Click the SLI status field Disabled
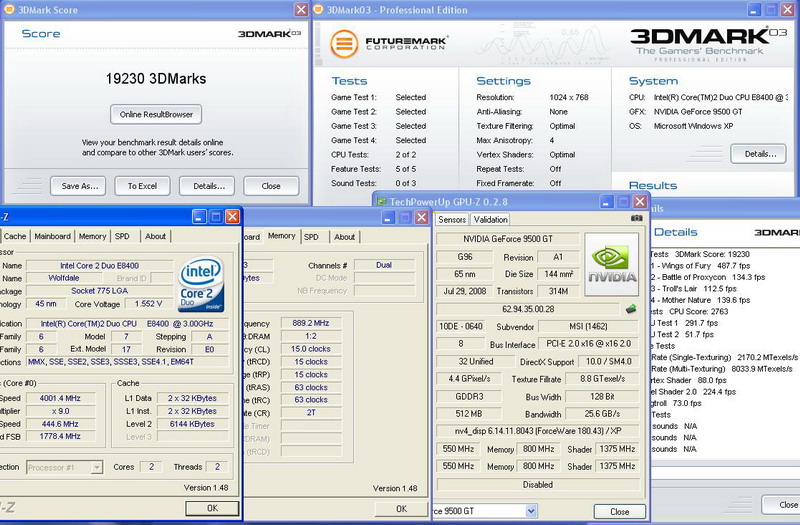This screenshot has height=525, width=800. [x=538, y=485]
